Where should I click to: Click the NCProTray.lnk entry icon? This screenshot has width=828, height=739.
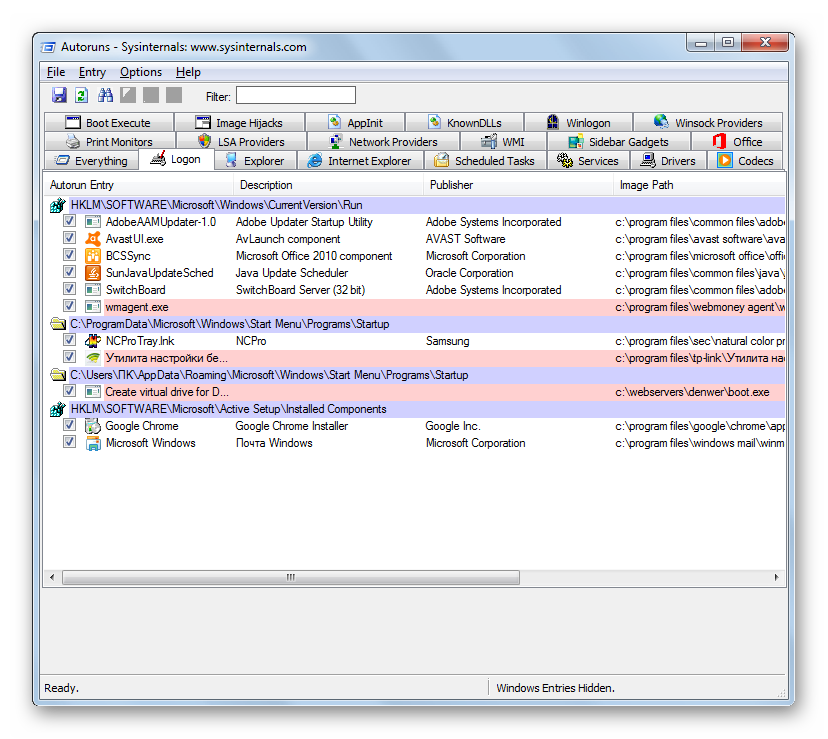92,341
